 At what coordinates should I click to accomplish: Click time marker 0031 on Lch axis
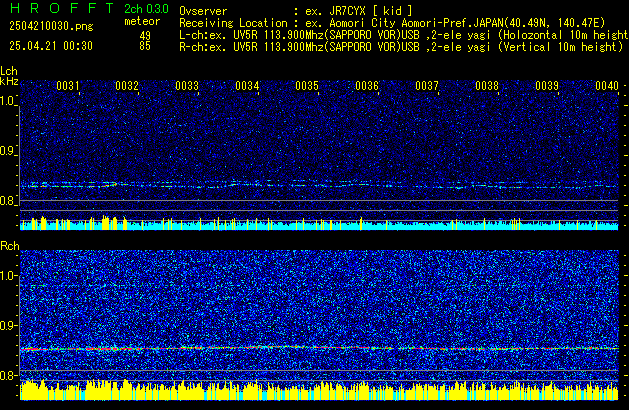(x=68, y=86)
